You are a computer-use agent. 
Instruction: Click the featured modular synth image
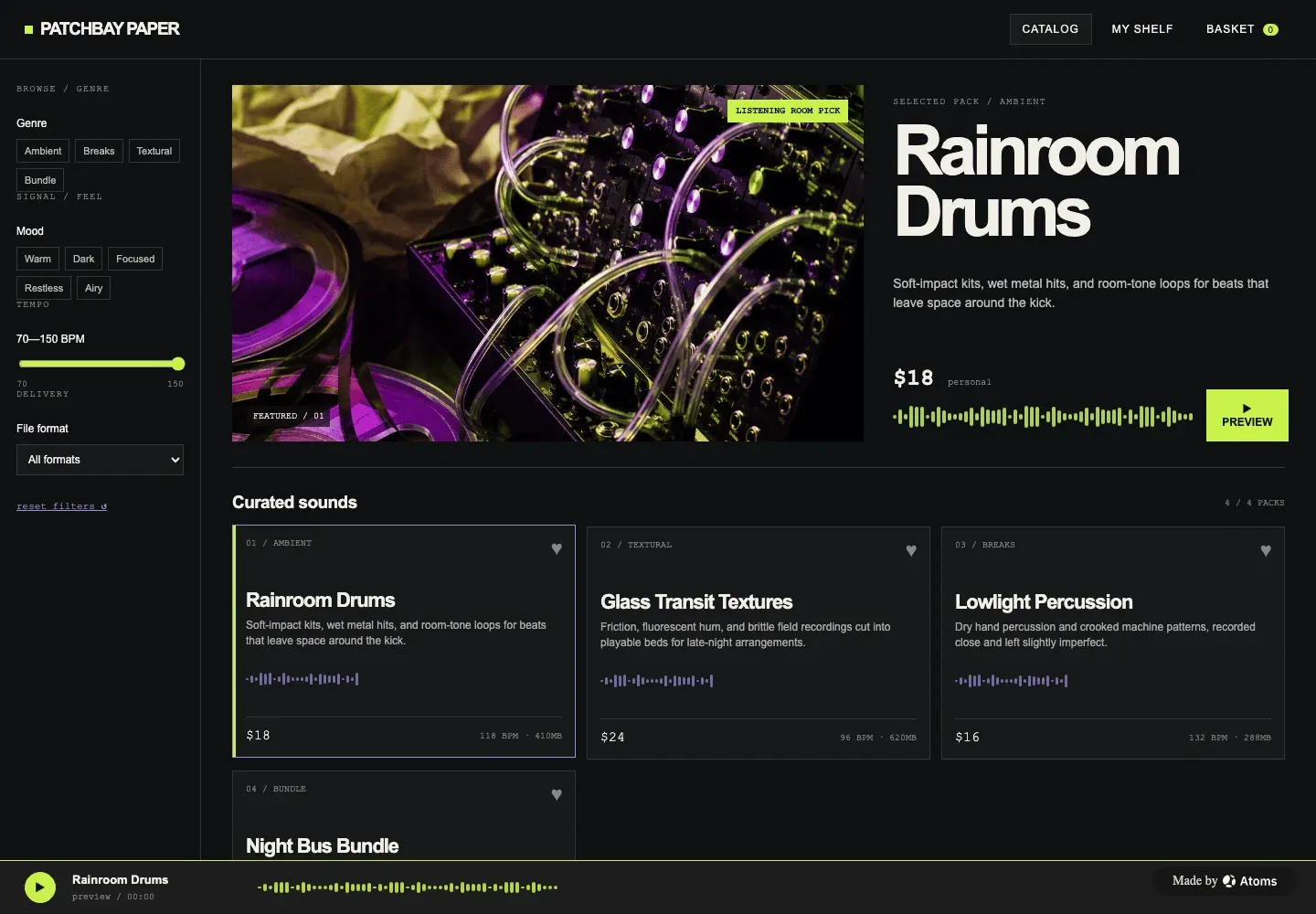547,263
